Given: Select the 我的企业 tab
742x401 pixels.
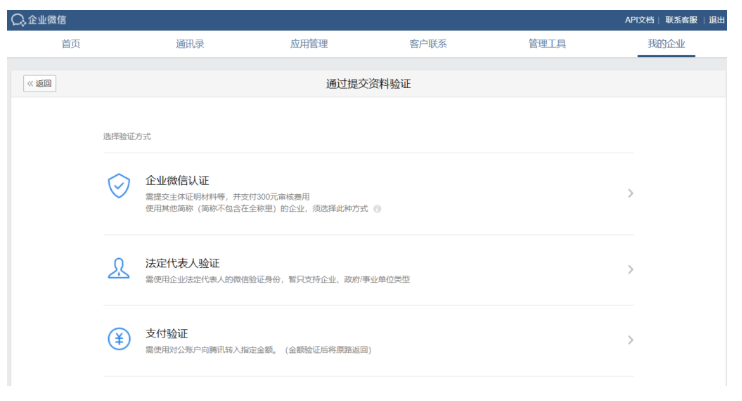Looking at the screenshot, I should coord(666,44).
